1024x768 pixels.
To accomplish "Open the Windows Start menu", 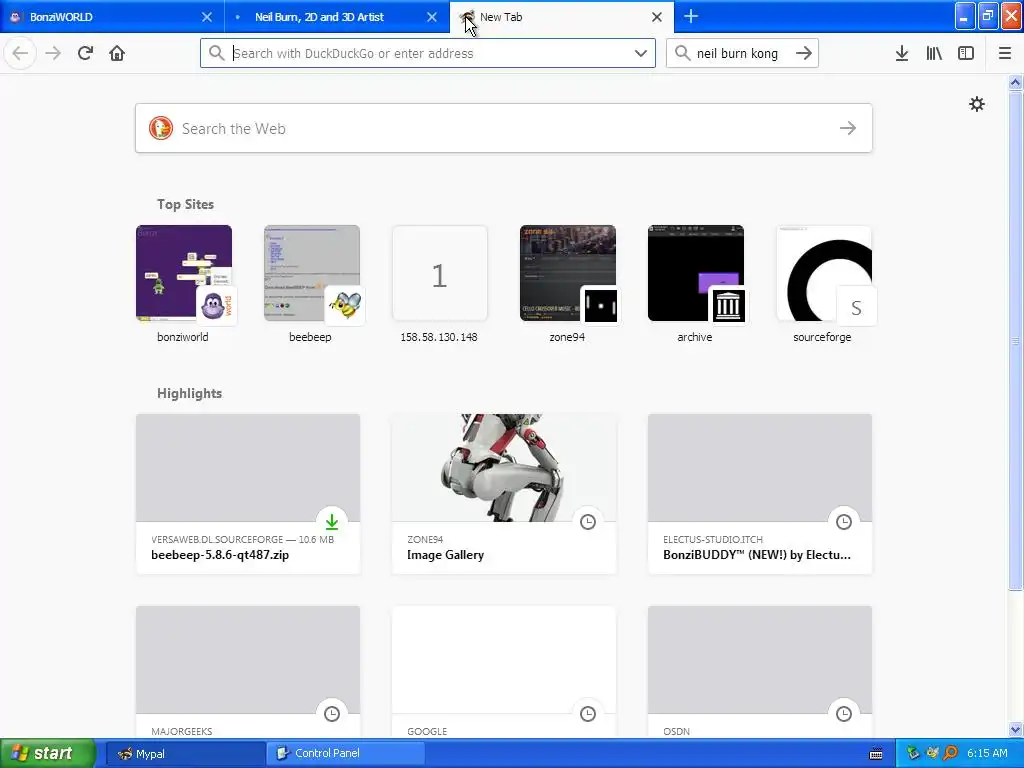I will (48, 753).
